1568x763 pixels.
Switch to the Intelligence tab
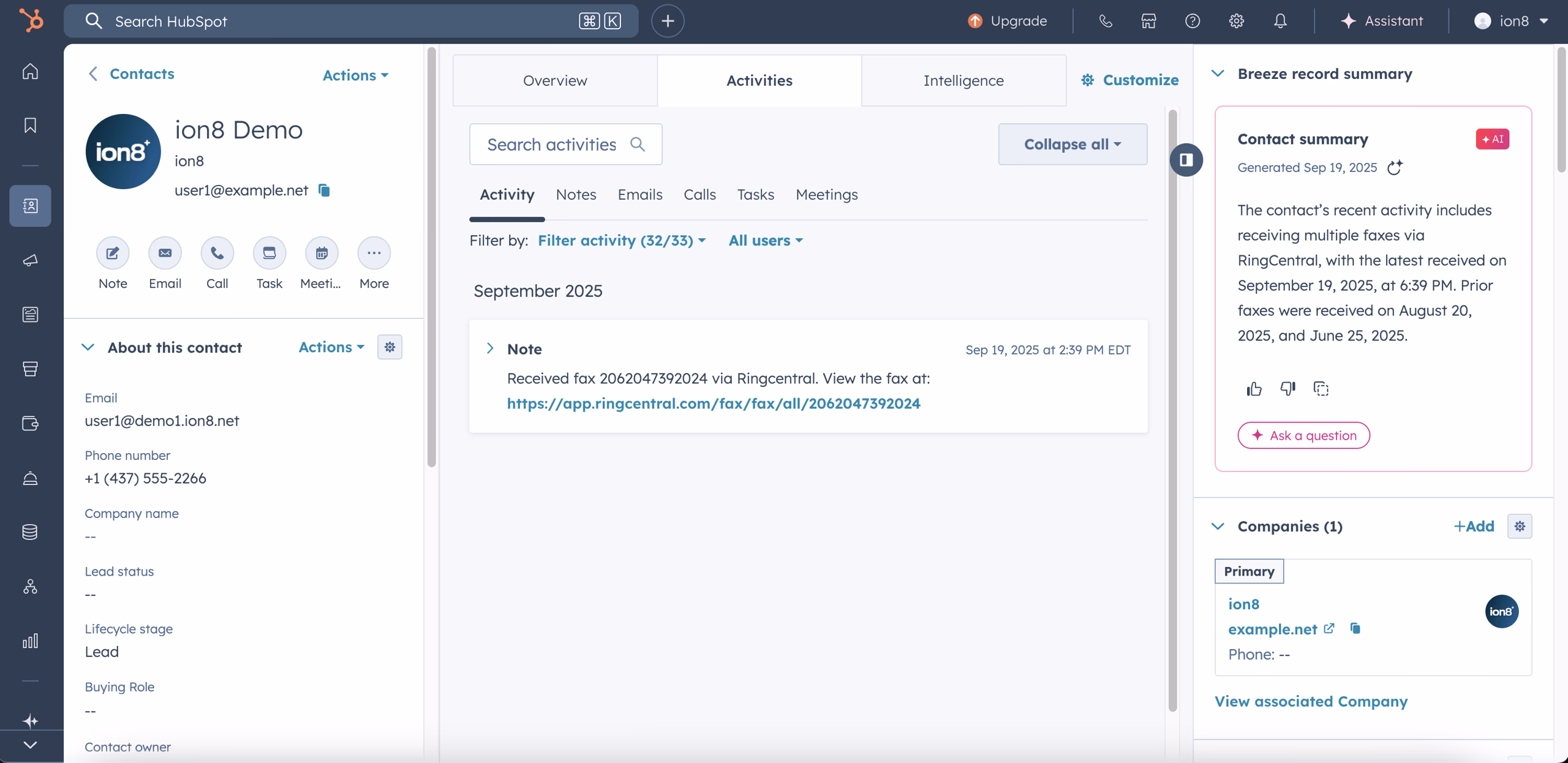tap(963, 80)
